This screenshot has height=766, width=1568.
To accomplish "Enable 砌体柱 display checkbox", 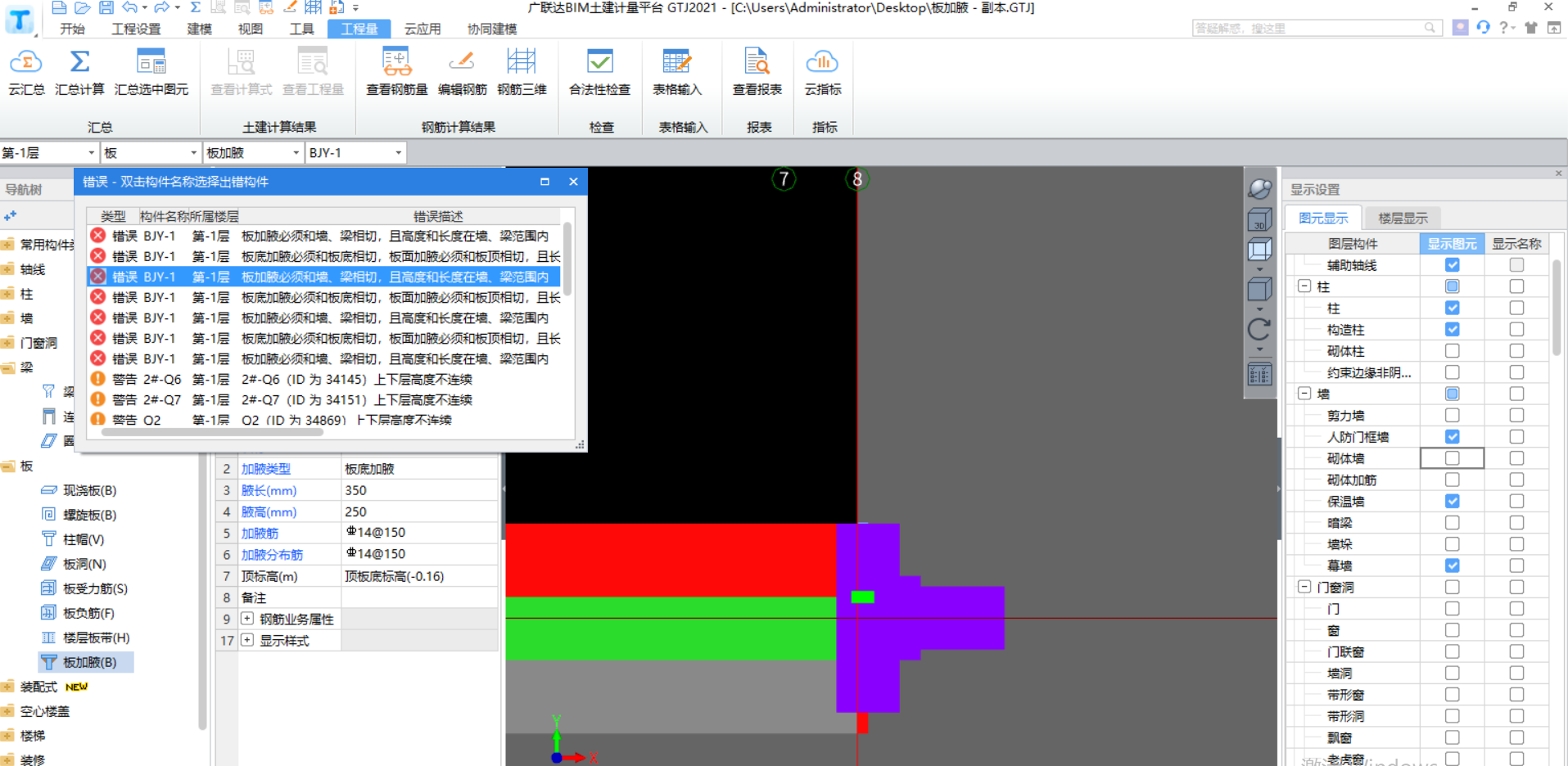I will coord(1452,351).
